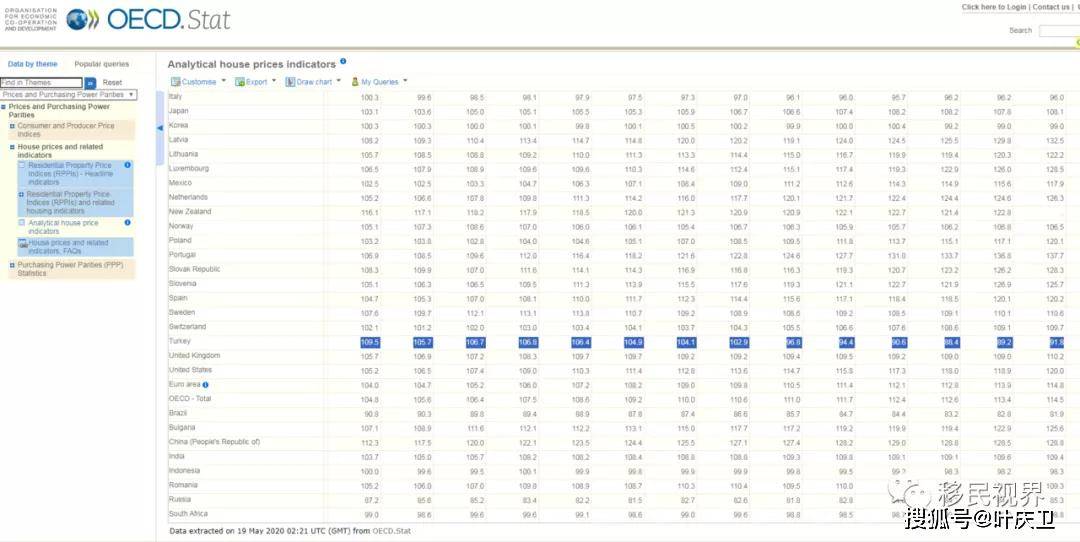Switch to the Popular queries tab
This screenshot has height=542, width=1080.
pos(101,64)
